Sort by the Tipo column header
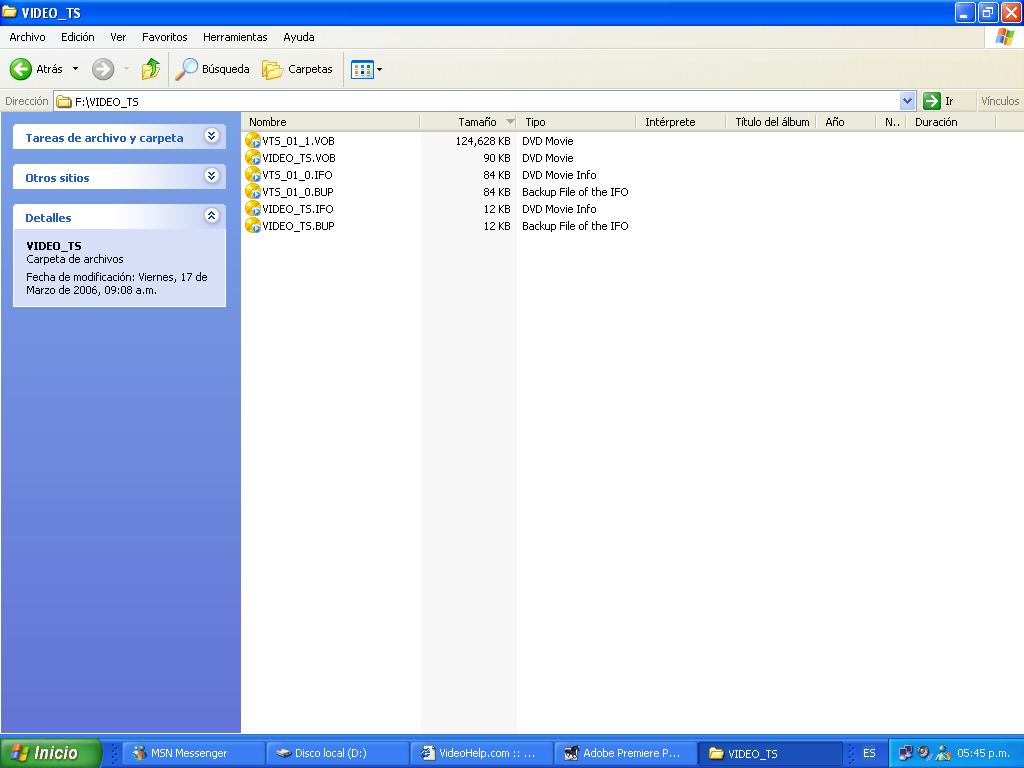Screen dimensions: 1024x768 [x=577, y=122]
